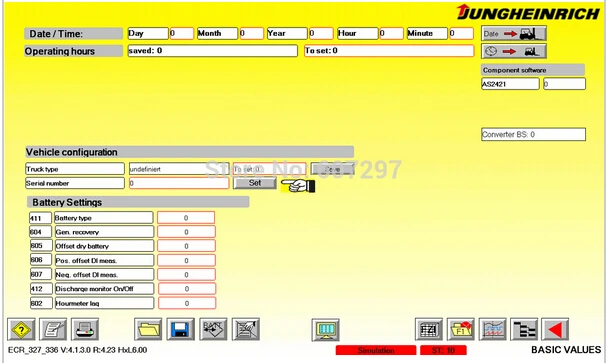607x363 pixels.
Task: Click the ECR_327_336 version text
Action: tap(77, 350)
